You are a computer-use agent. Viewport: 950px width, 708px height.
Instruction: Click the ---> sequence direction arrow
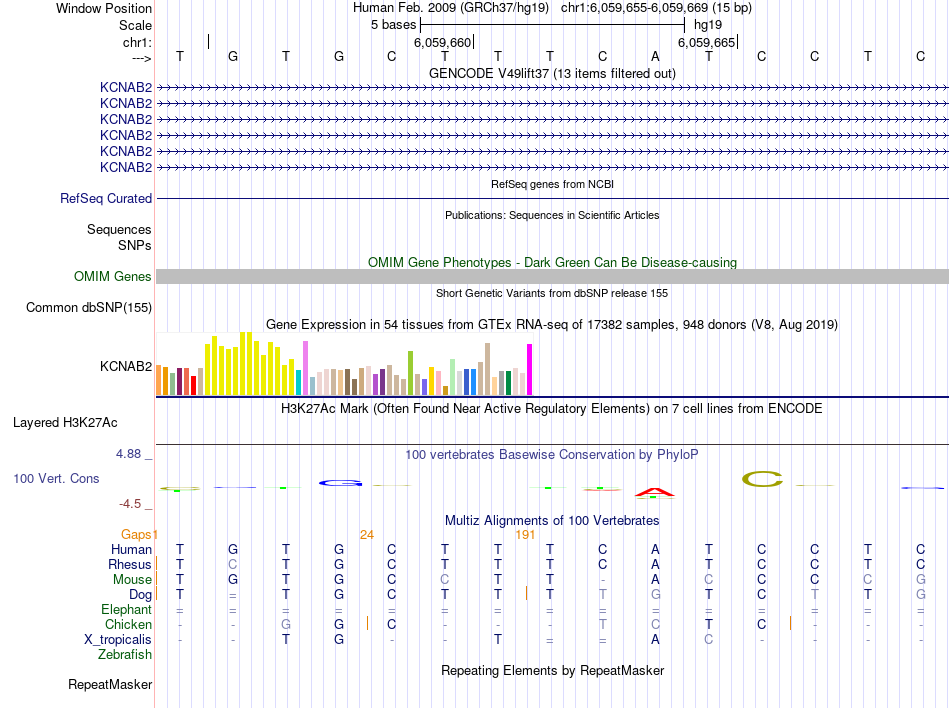[142, 58]
